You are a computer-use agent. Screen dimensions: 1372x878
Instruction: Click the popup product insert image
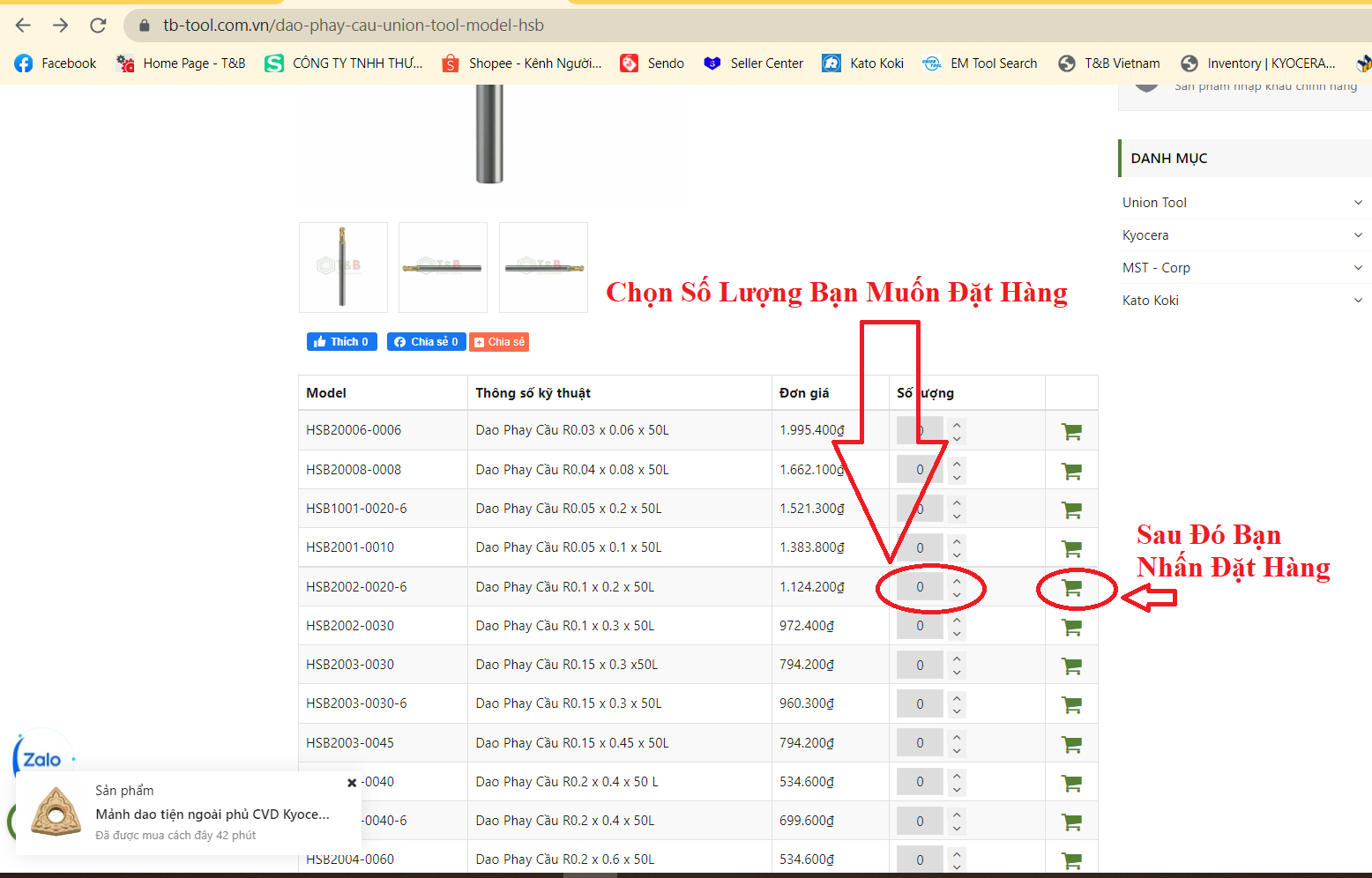56,812
